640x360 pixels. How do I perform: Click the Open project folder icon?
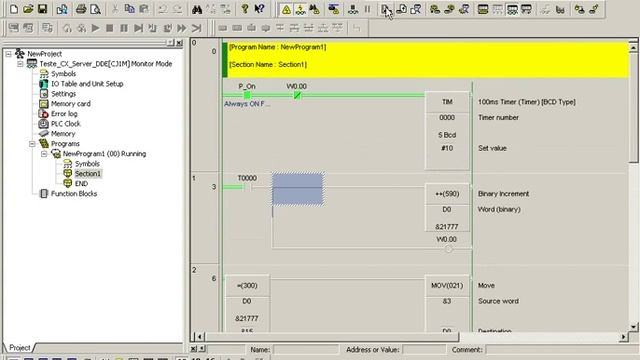pos(28,9)
